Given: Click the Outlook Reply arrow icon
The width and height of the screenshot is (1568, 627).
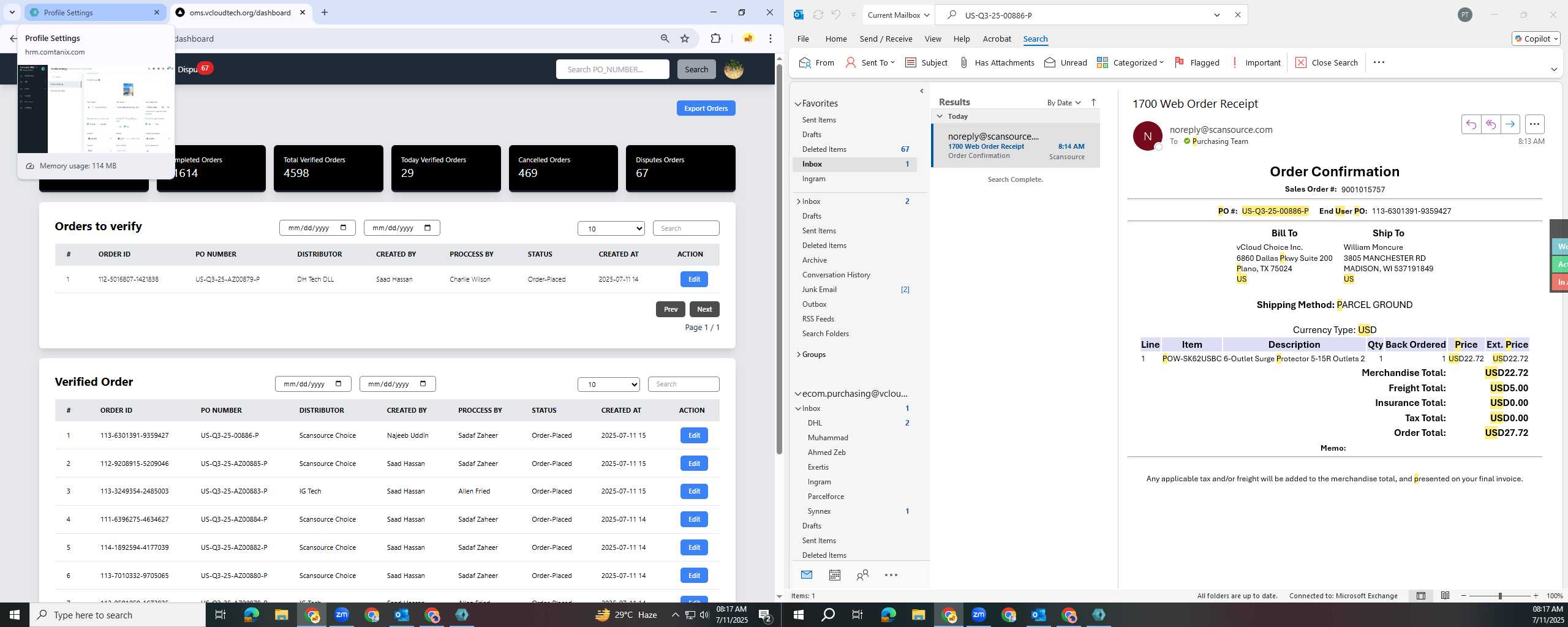Looking at the screenshot, I should click(1471, 124).
